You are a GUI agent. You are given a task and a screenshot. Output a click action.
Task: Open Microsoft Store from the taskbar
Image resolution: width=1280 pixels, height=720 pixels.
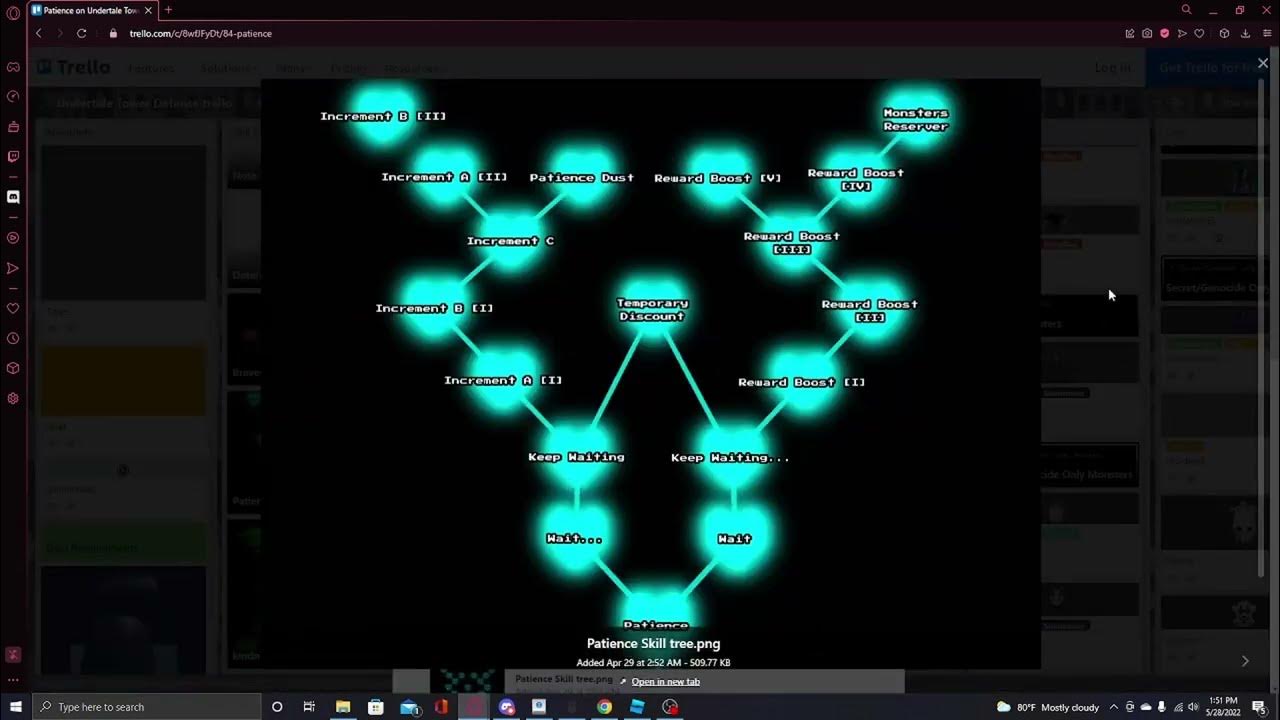376,707
